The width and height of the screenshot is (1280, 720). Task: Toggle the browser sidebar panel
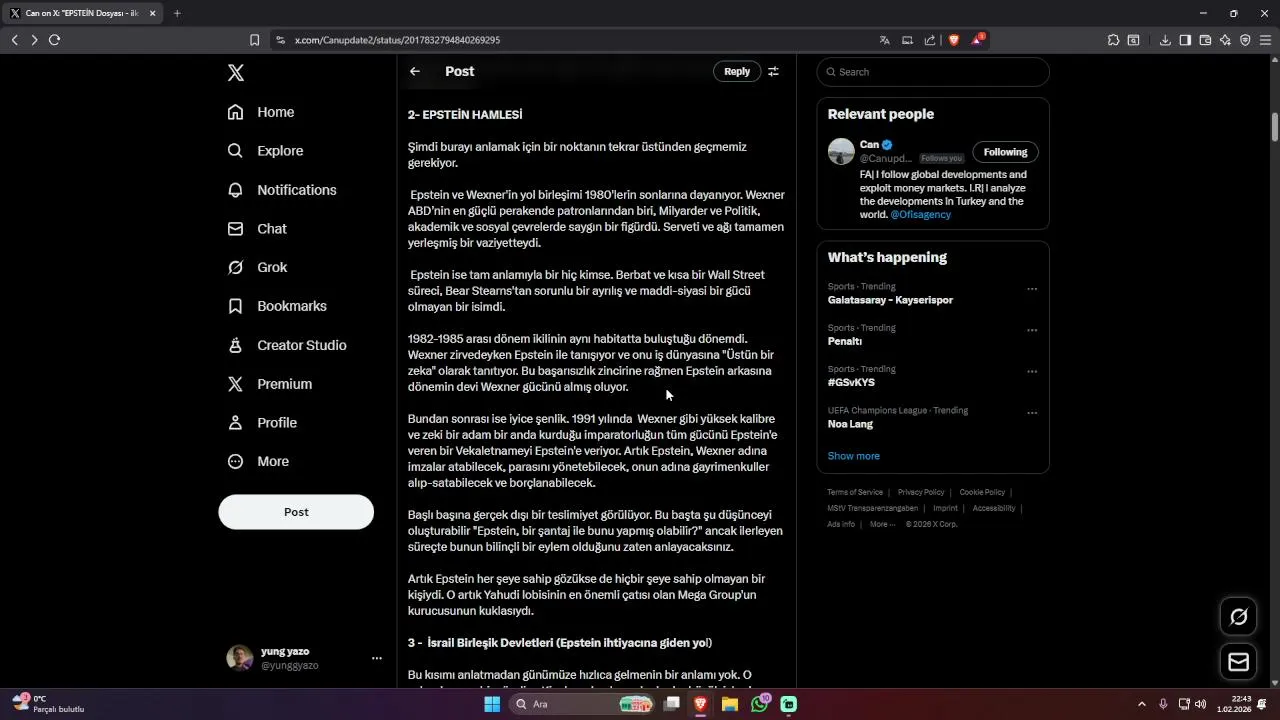1185,40
